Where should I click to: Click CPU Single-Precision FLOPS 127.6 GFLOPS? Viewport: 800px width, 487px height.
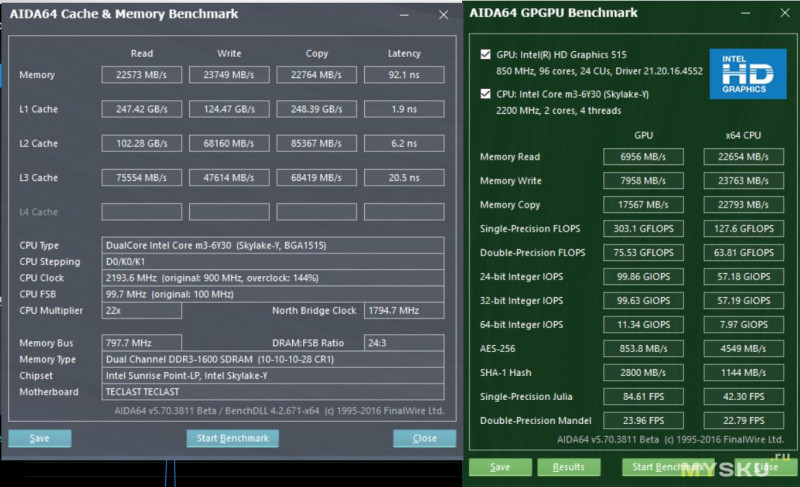743,228
